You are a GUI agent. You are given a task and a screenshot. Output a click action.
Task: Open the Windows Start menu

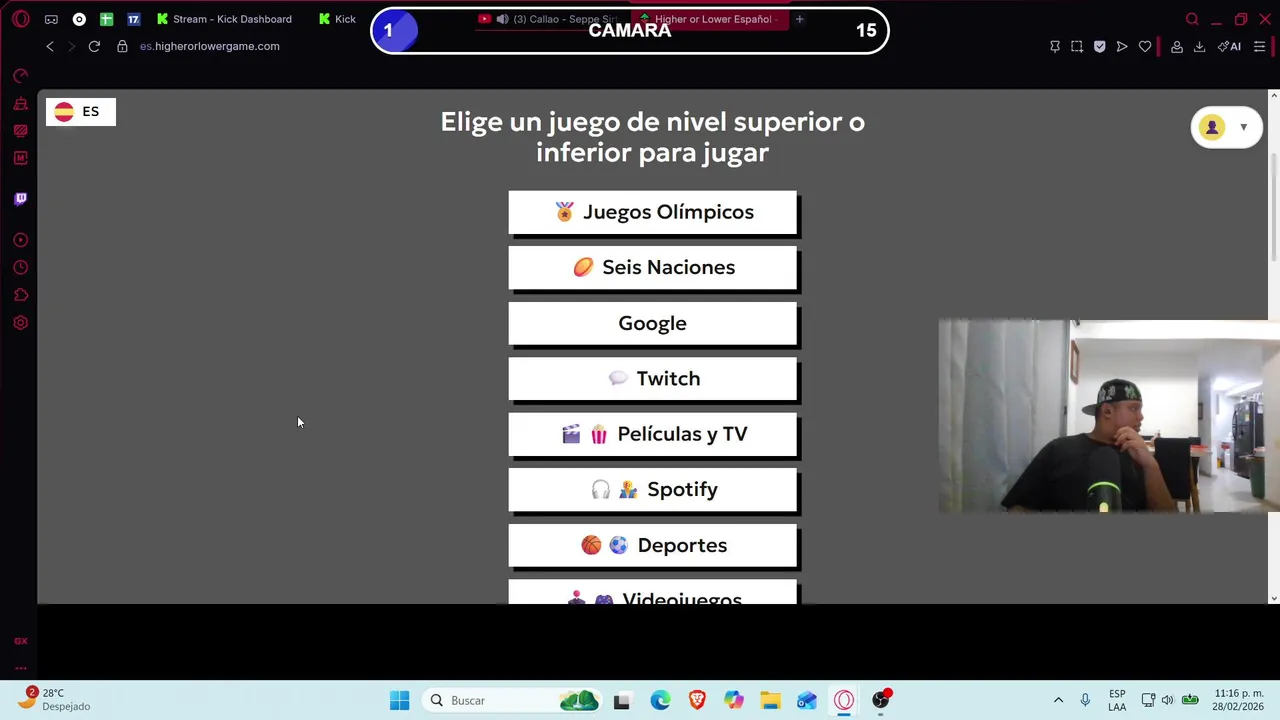399,700
